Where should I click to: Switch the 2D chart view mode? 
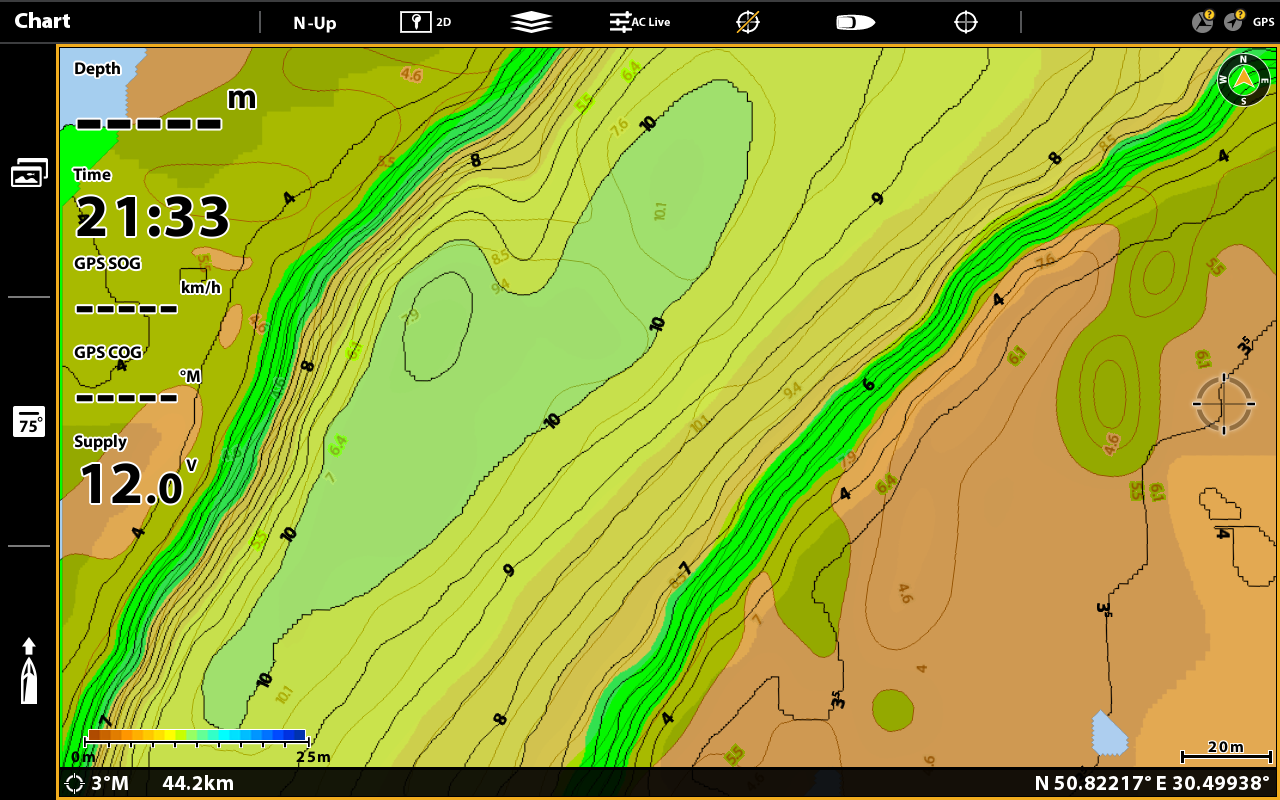coord(425,21)
